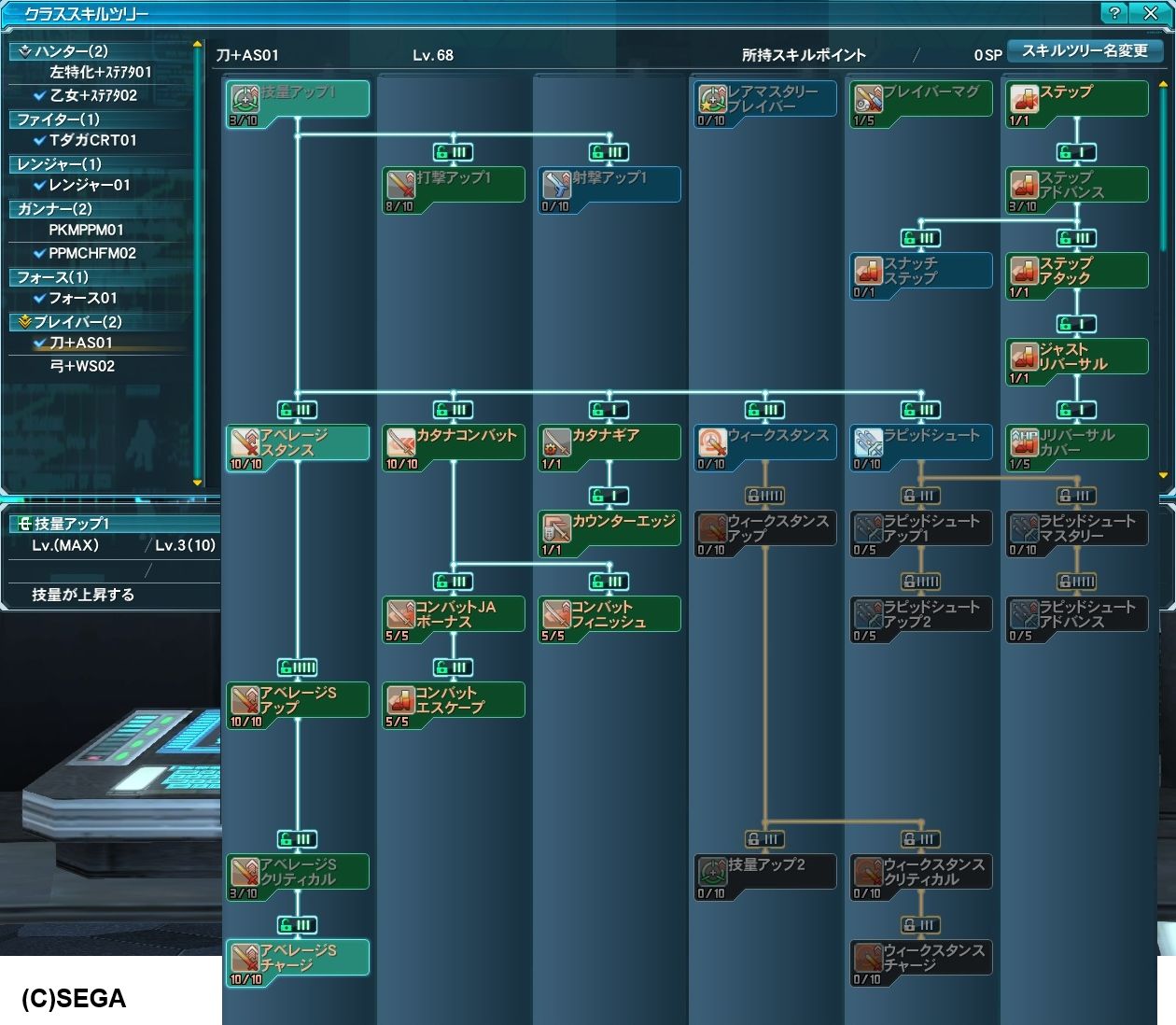
Task: Choose the unchecked 弓+WS02 tree
Action: click(82, 366)
